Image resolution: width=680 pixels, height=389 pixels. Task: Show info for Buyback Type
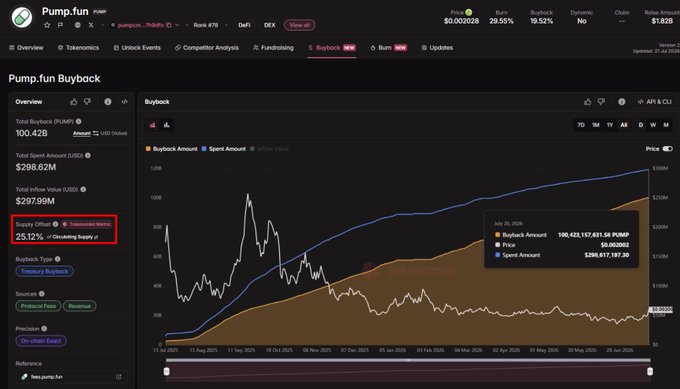[x=58, y=259]
